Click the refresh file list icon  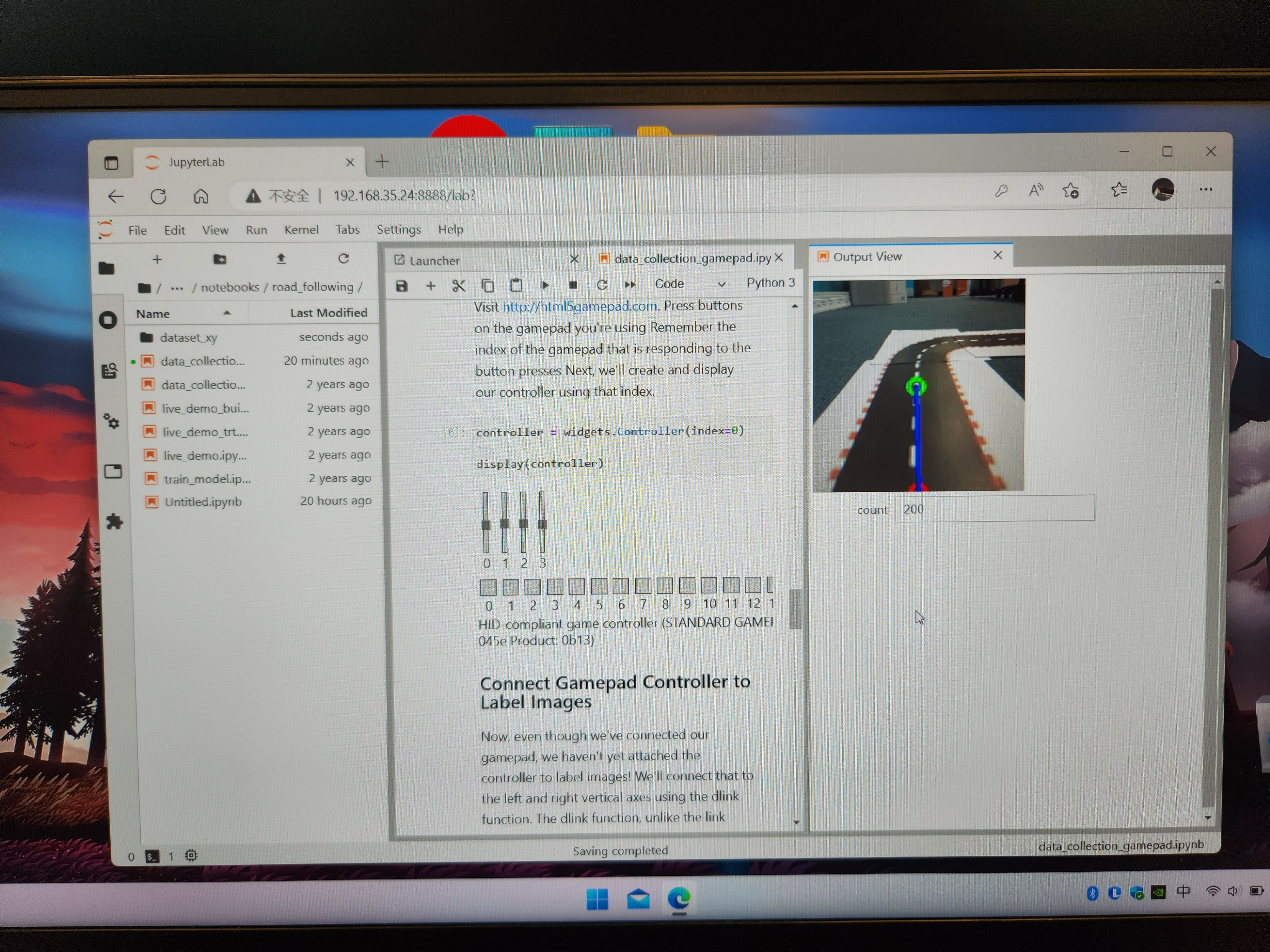[x=343, y=259]
